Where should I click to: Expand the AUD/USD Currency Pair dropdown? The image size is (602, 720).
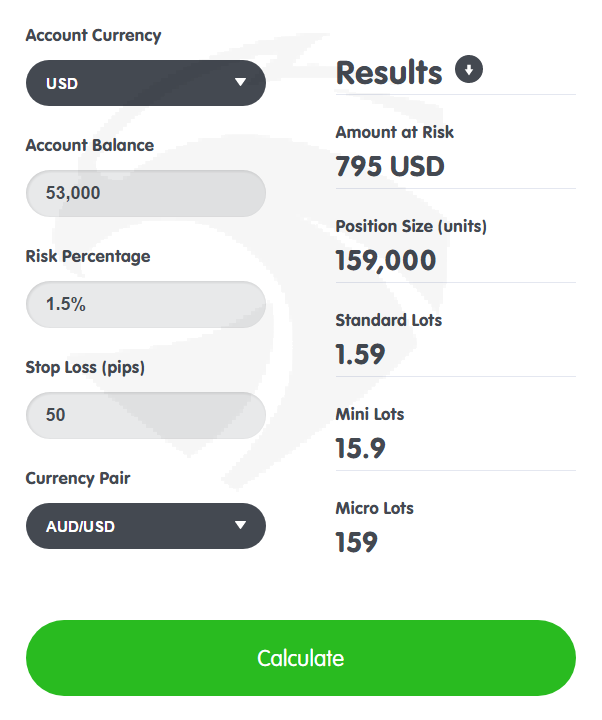pos(146,526)
